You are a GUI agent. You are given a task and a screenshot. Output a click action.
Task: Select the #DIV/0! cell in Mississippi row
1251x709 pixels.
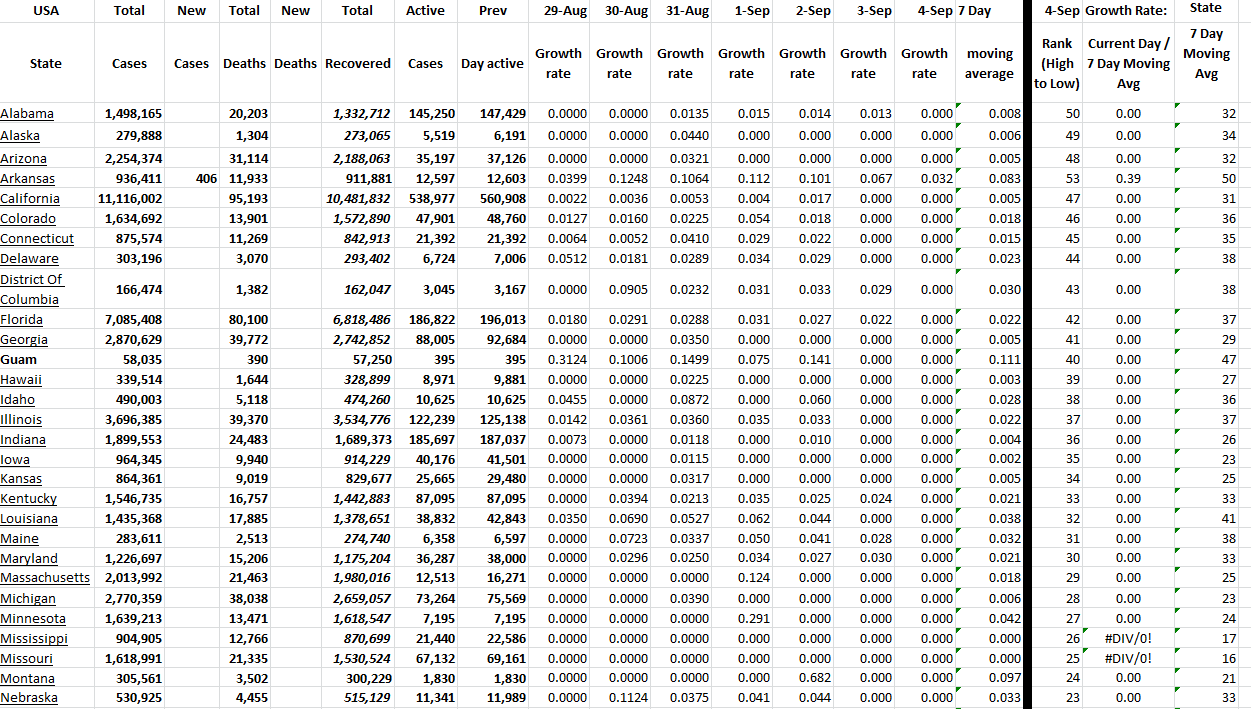[1128, 639]
